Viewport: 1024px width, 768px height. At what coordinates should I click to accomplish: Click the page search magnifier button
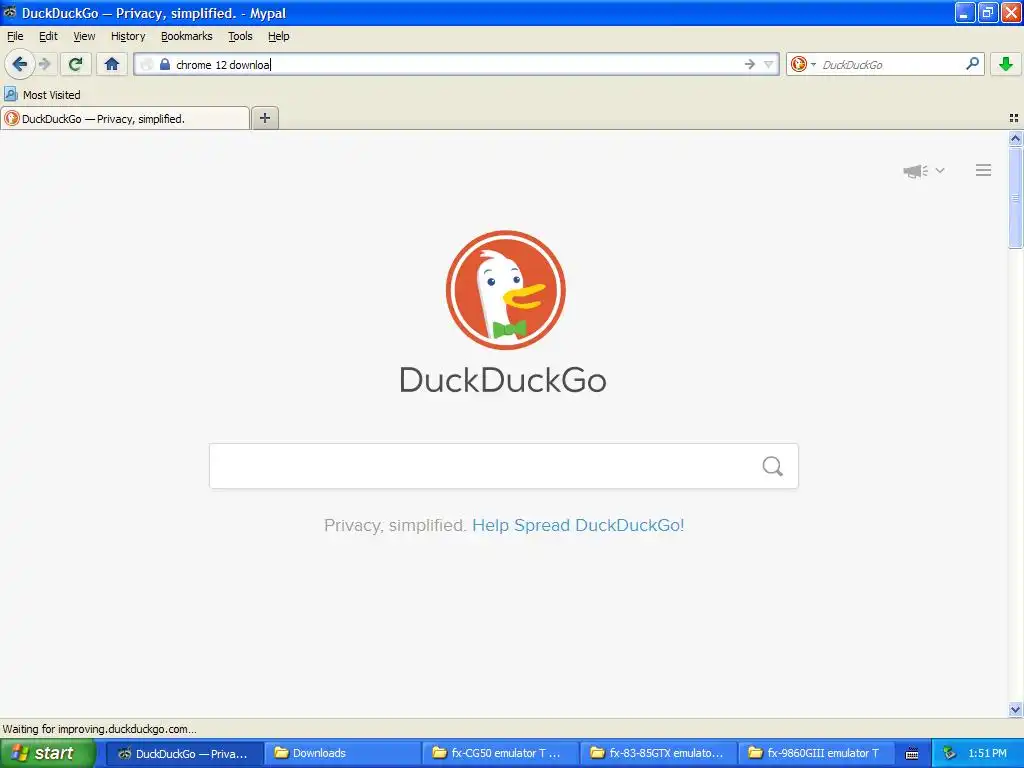[773, 466]
